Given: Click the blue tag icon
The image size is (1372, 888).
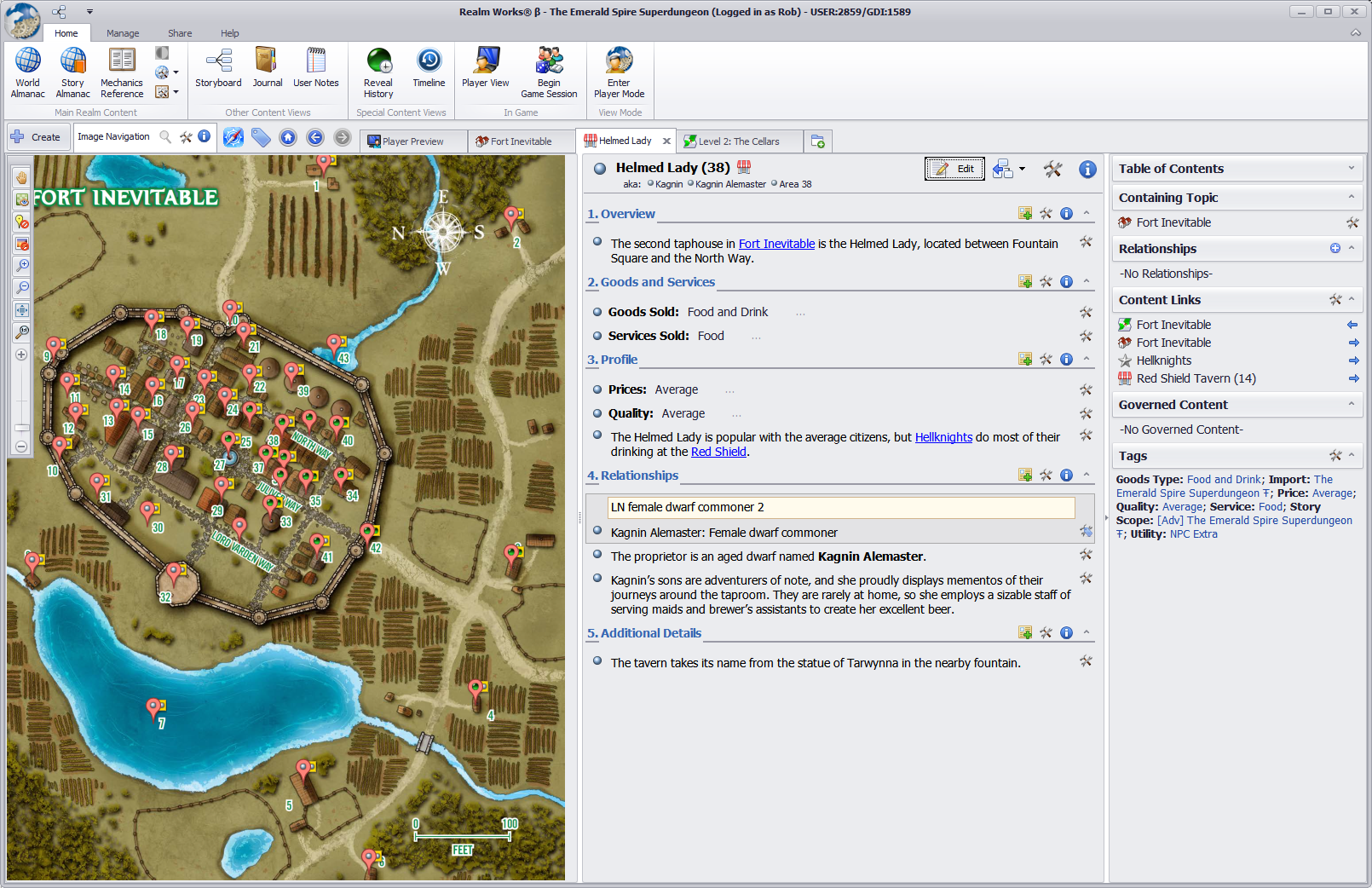Looking at the screenshot, I should pos(261,137).
